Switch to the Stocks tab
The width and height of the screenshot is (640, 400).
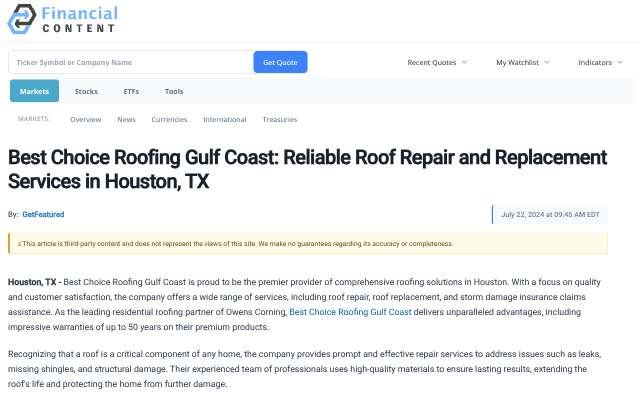tap(86, 91)
